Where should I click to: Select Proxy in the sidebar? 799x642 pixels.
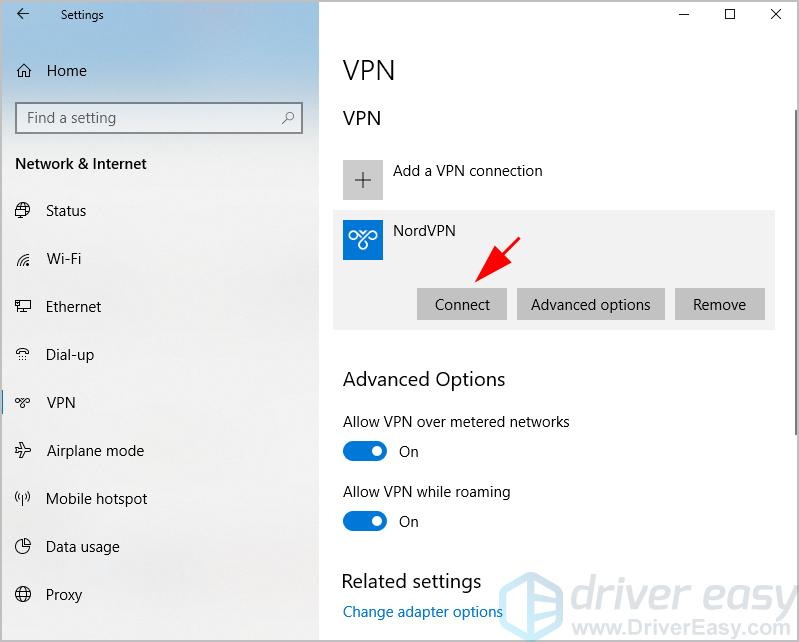tap(64, 595)
